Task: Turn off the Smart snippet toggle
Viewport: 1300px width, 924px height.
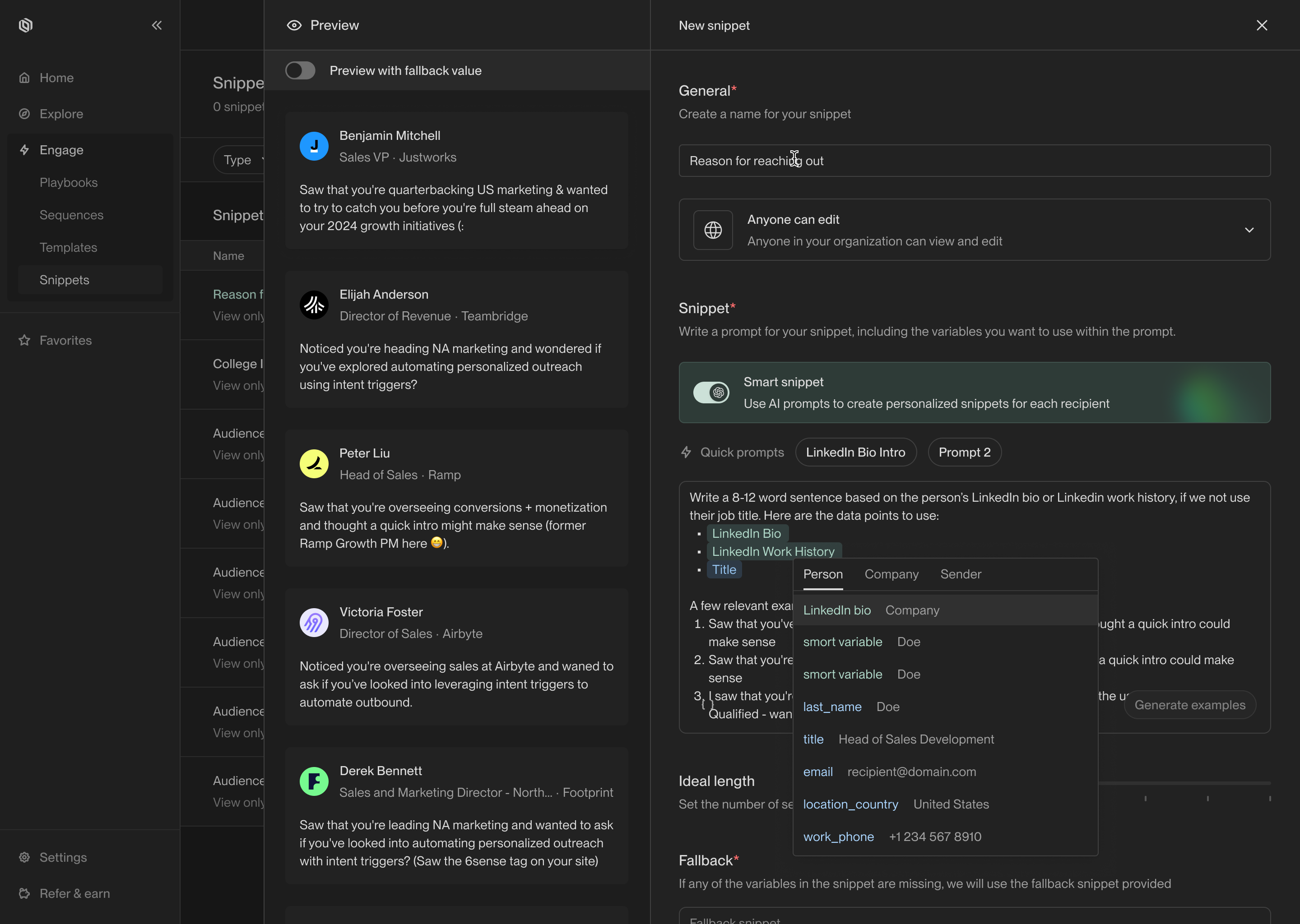Action: pos(711,393)
